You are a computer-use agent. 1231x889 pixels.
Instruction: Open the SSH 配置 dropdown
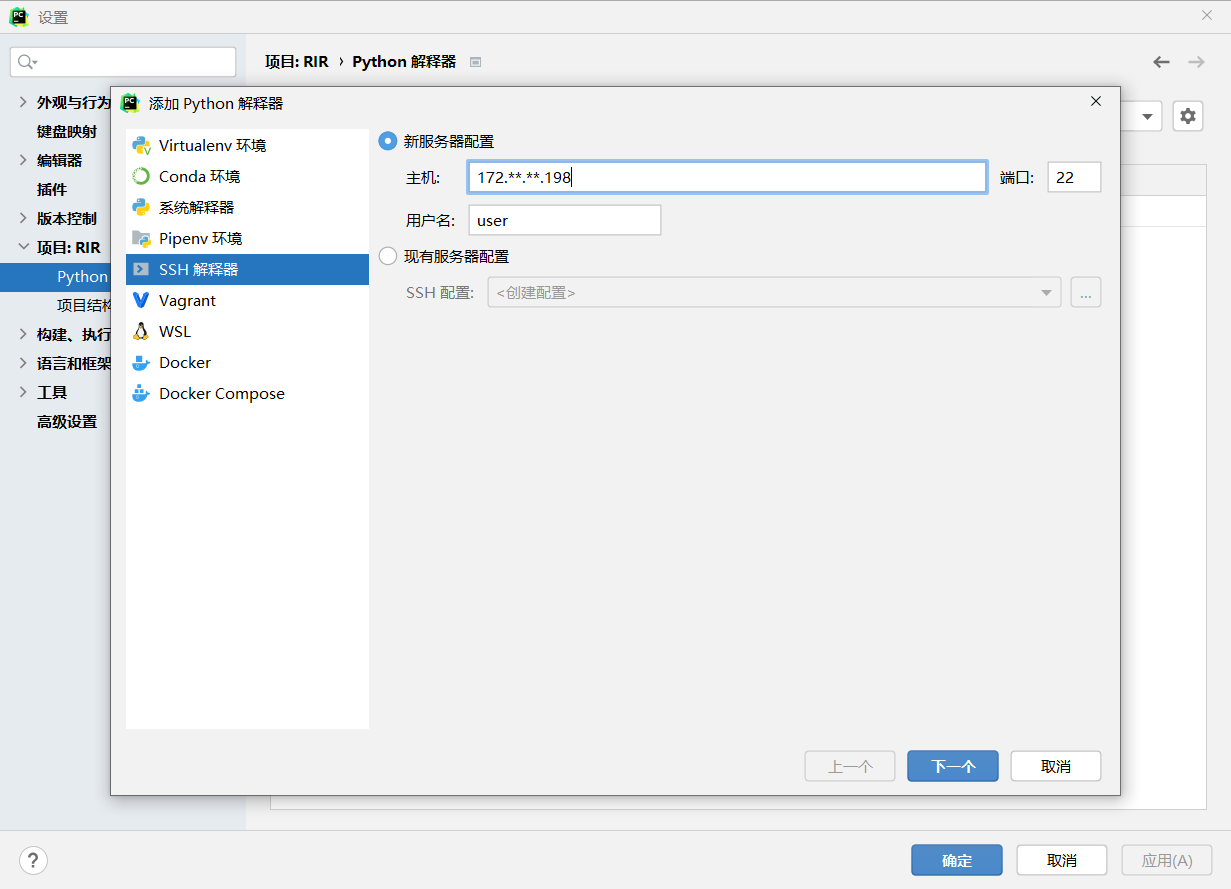click(x=774, y=293)
